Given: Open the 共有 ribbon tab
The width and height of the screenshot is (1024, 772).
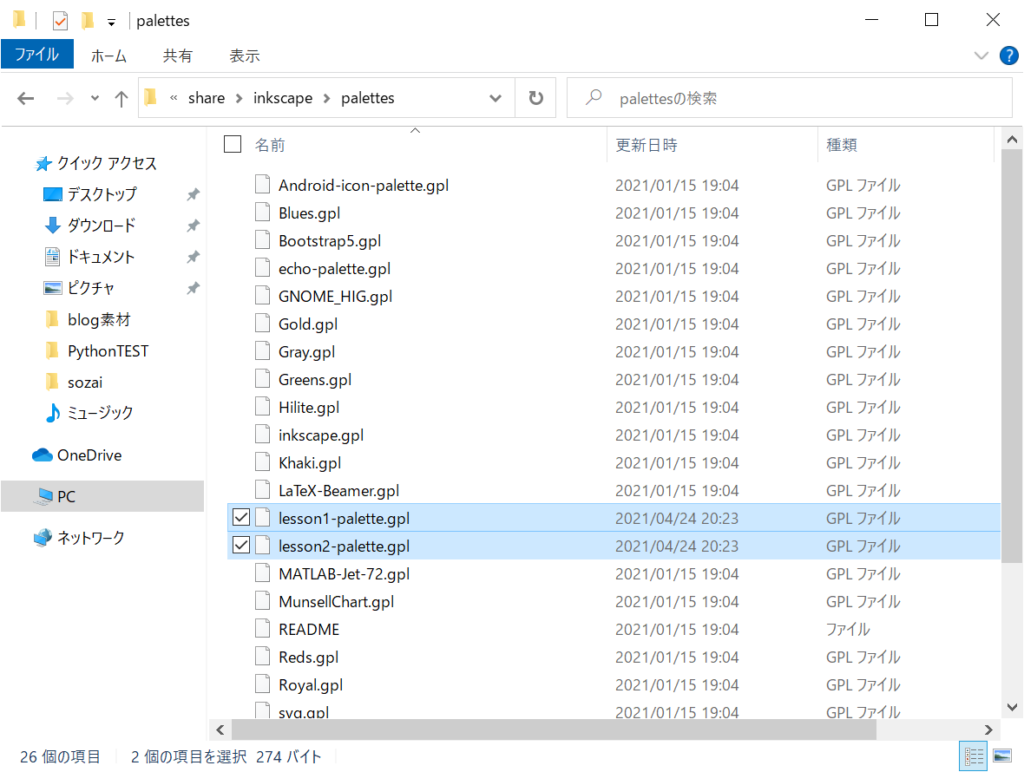Looking at the screenshot, I should pos(178,56).
